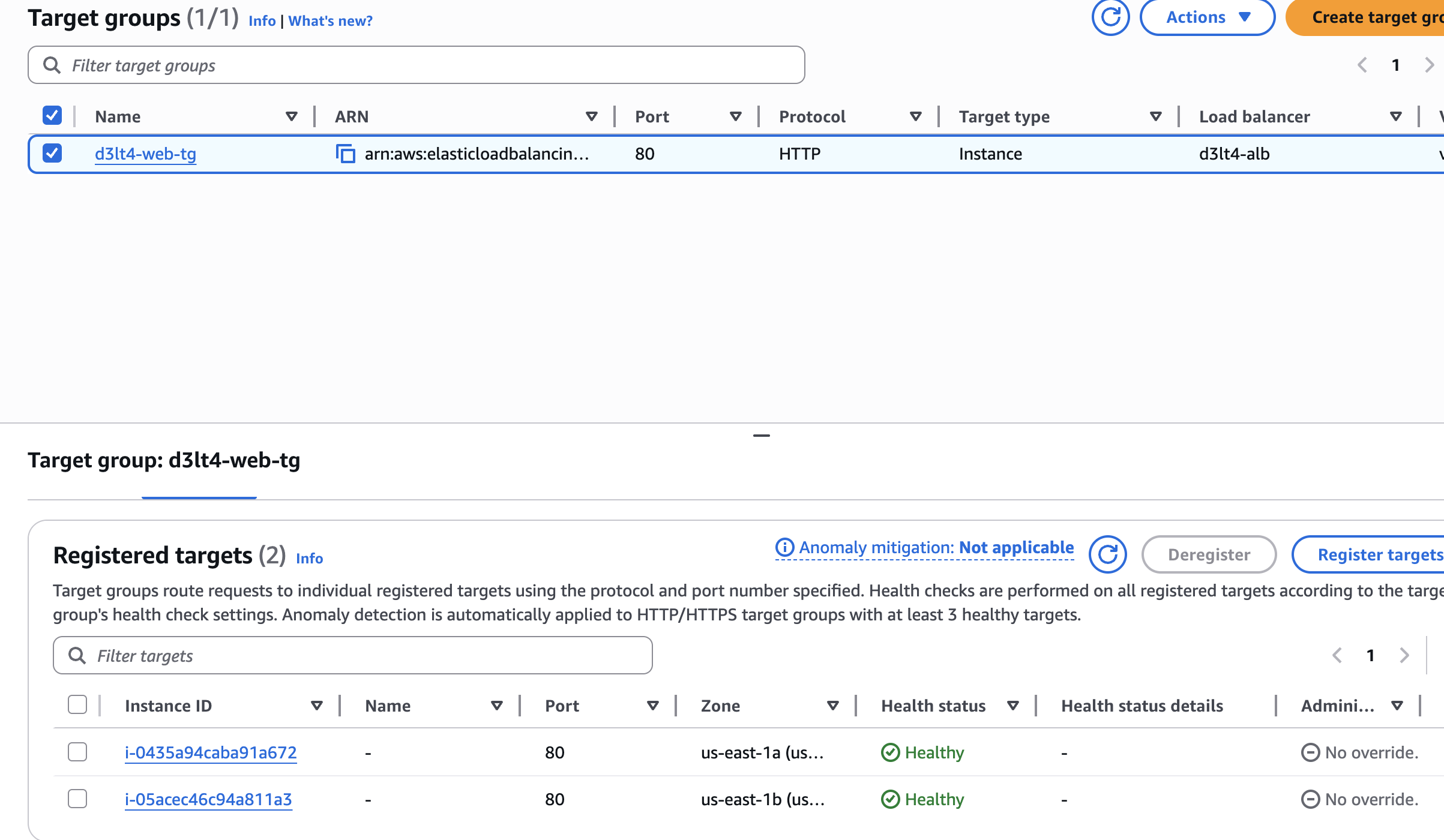Click Anomaly mitigation info icon

(x=784, y=547)
